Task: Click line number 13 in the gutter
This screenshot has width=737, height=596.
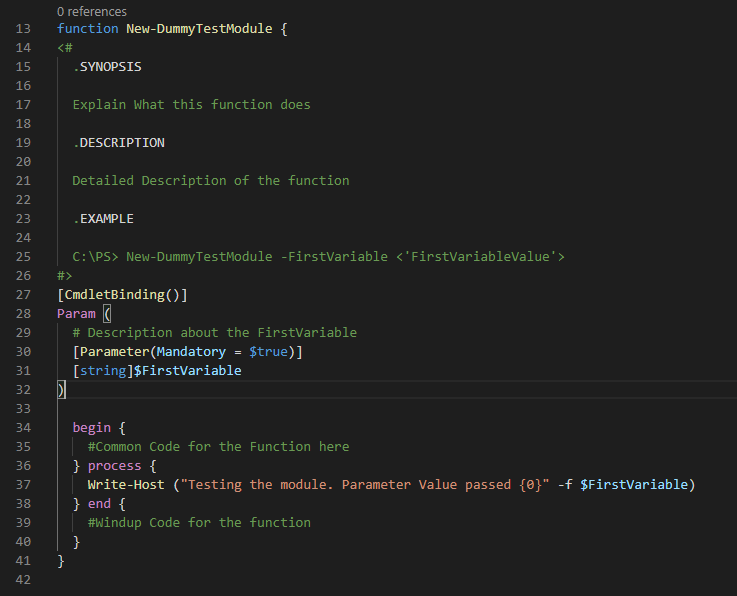Action: coord(24,29)
